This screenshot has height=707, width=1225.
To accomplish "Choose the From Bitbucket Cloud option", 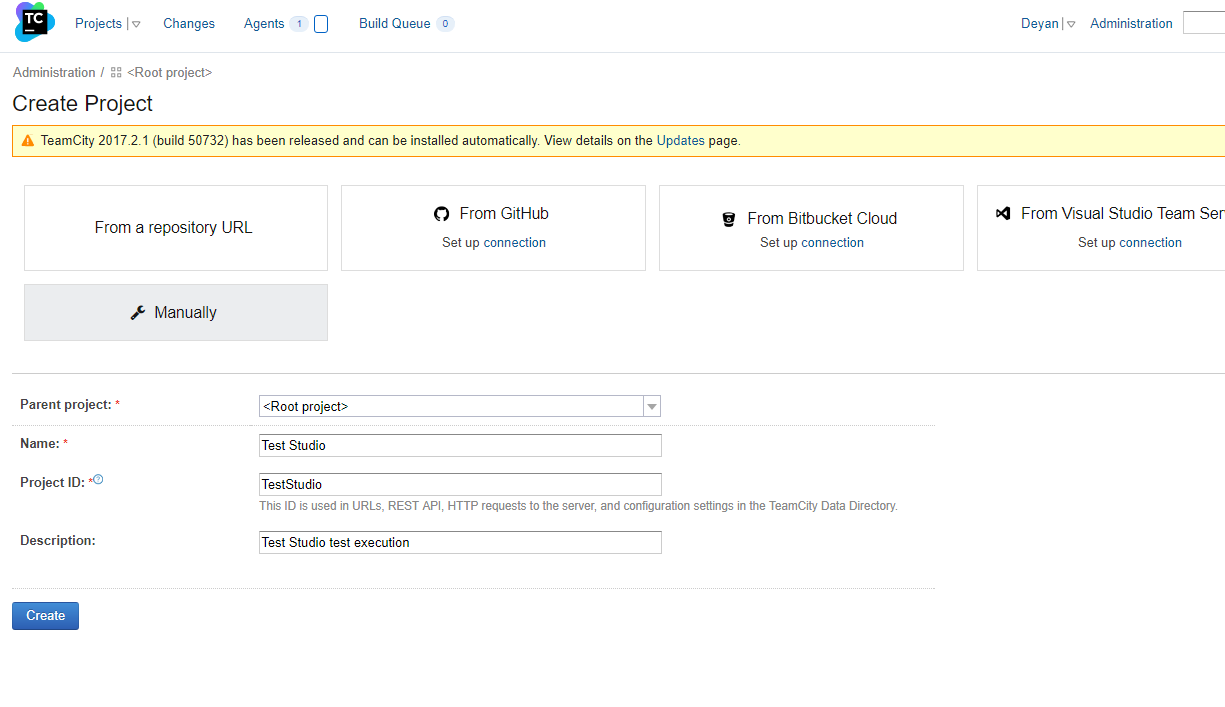I will [811, 228].
